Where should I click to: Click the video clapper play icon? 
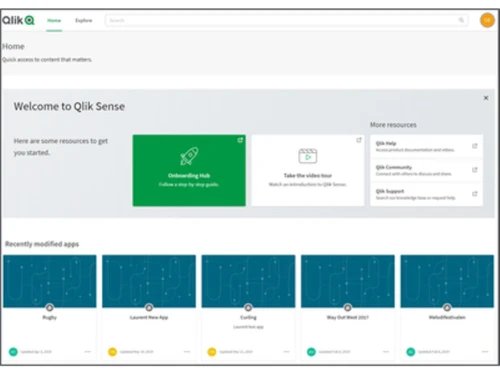tap(308, 156)
